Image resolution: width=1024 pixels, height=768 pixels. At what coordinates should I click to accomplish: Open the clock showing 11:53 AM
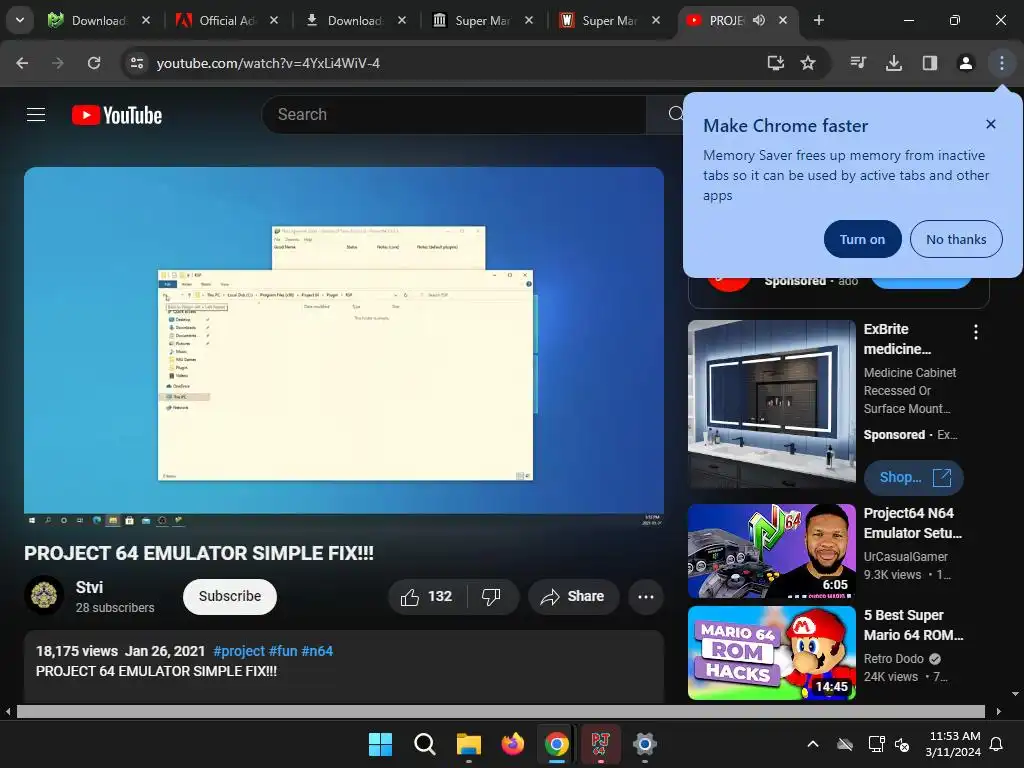point(953,744)
